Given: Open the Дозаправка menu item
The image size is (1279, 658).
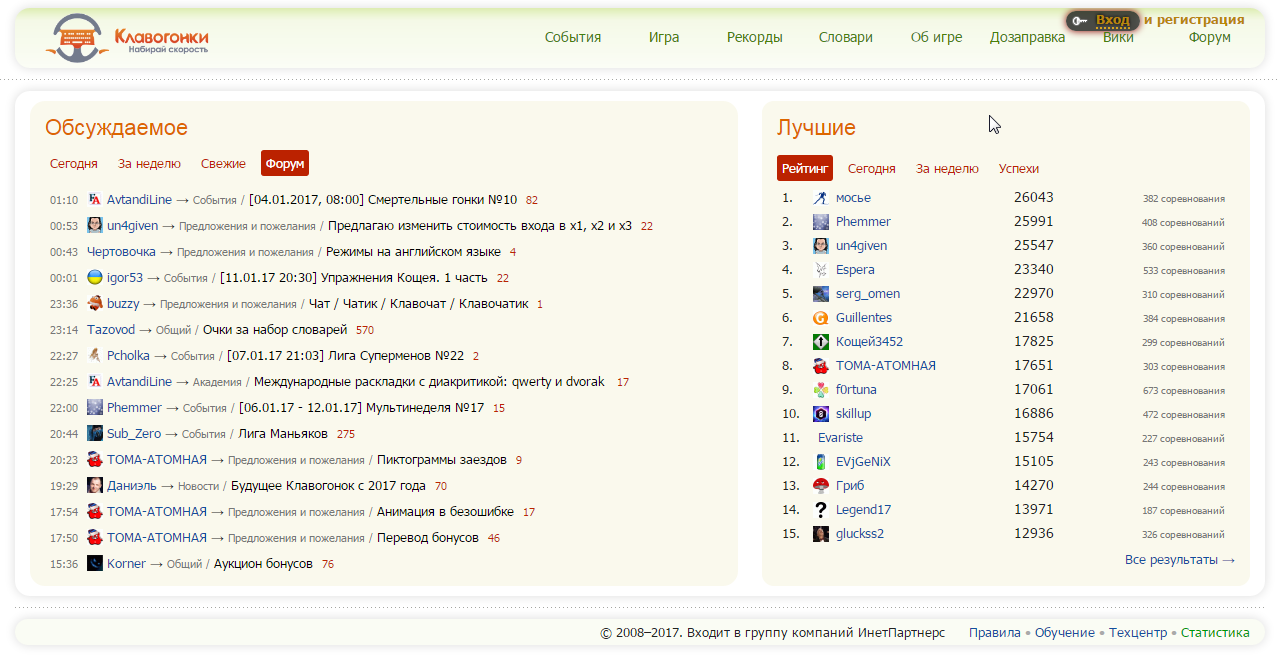Looking at the screenshot, I should click(1028, 37).
